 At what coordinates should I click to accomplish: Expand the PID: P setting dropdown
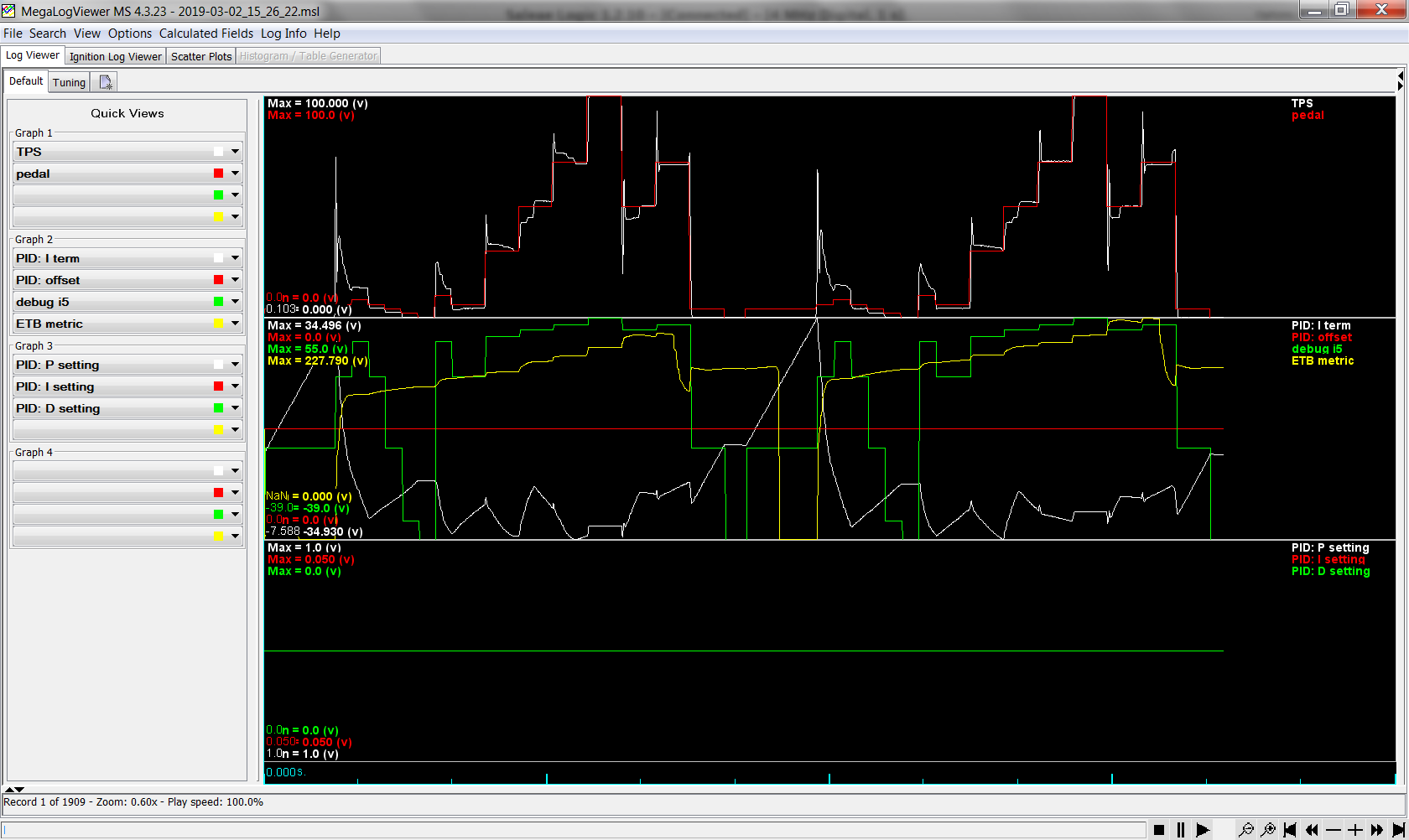(x=235, y=365)
